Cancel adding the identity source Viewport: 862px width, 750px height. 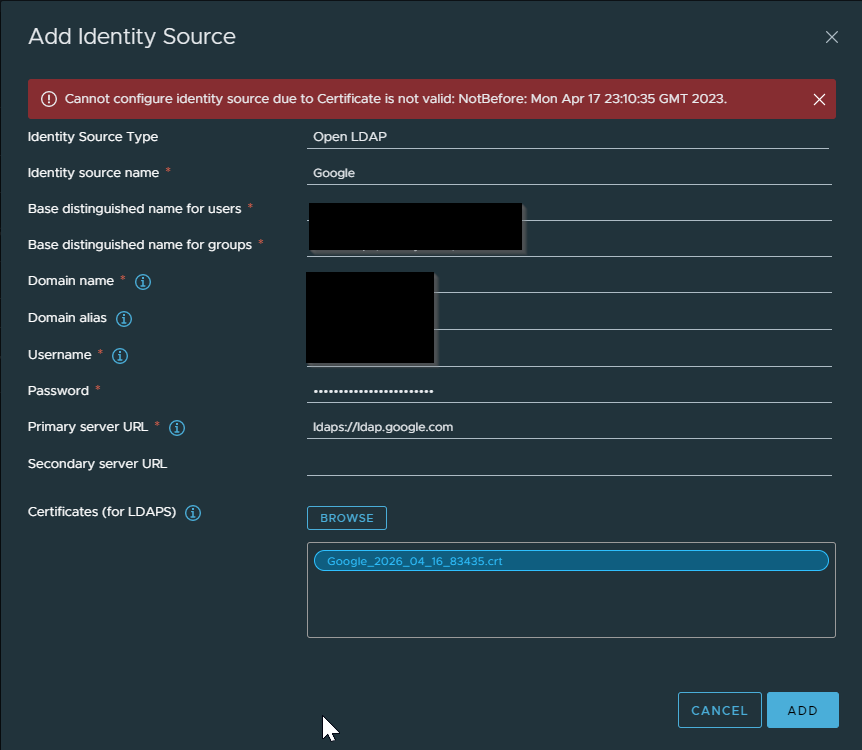coord(719,710)
